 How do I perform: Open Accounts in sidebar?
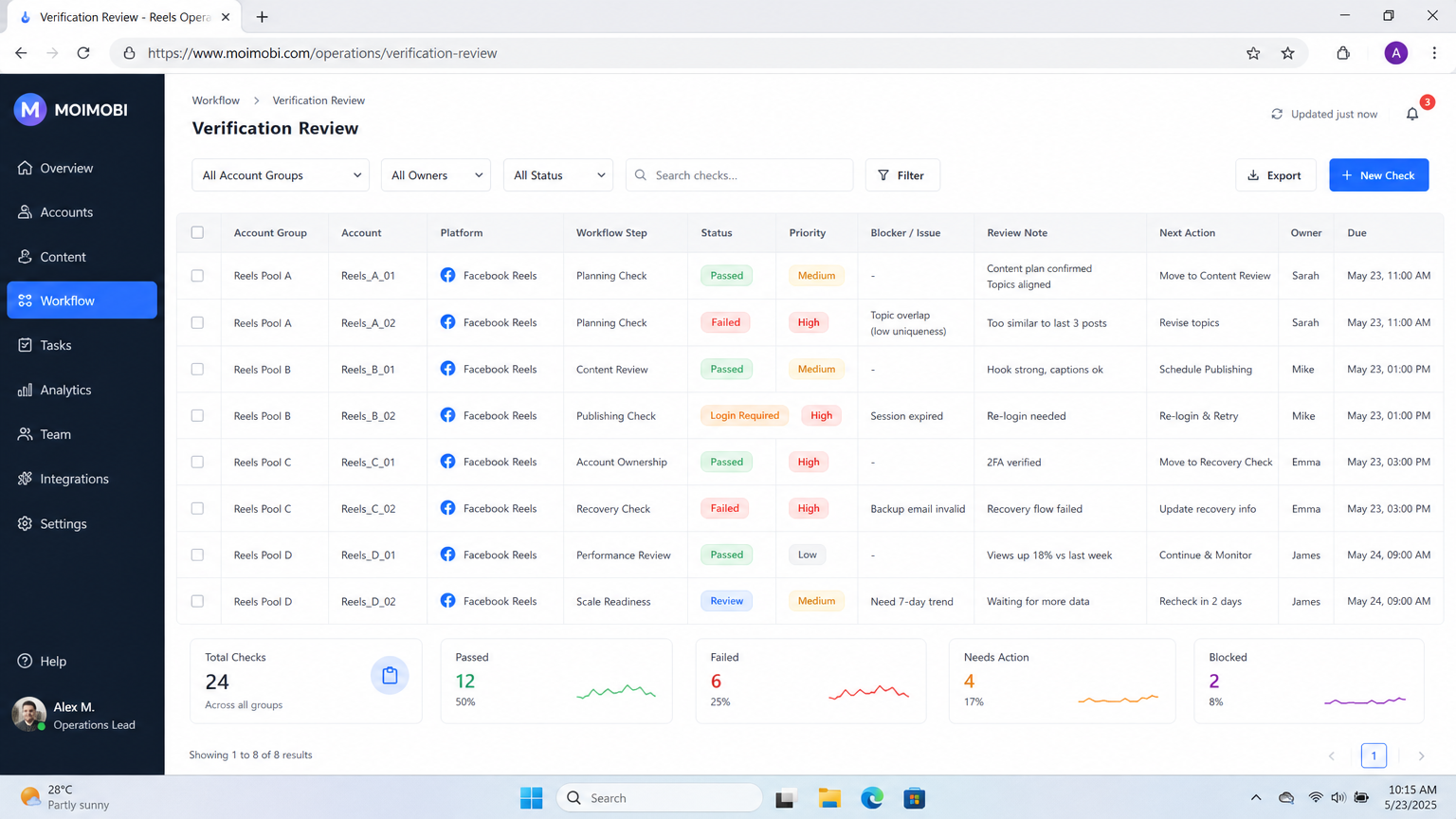[x=82, y=212]
